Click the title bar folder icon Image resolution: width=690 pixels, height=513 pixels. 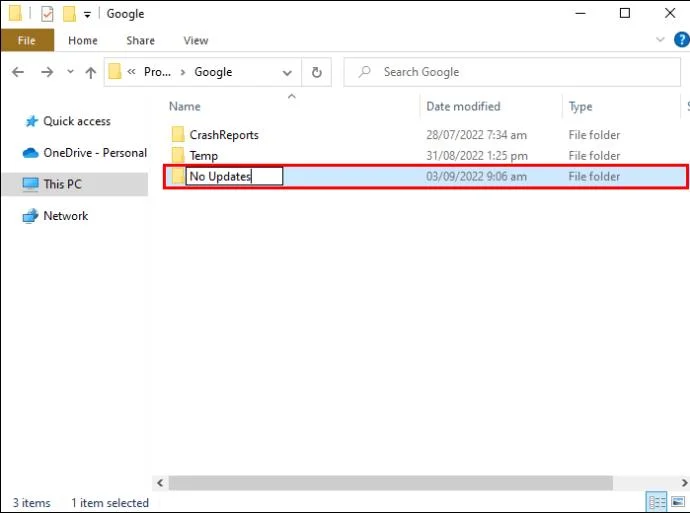point(15,13)
